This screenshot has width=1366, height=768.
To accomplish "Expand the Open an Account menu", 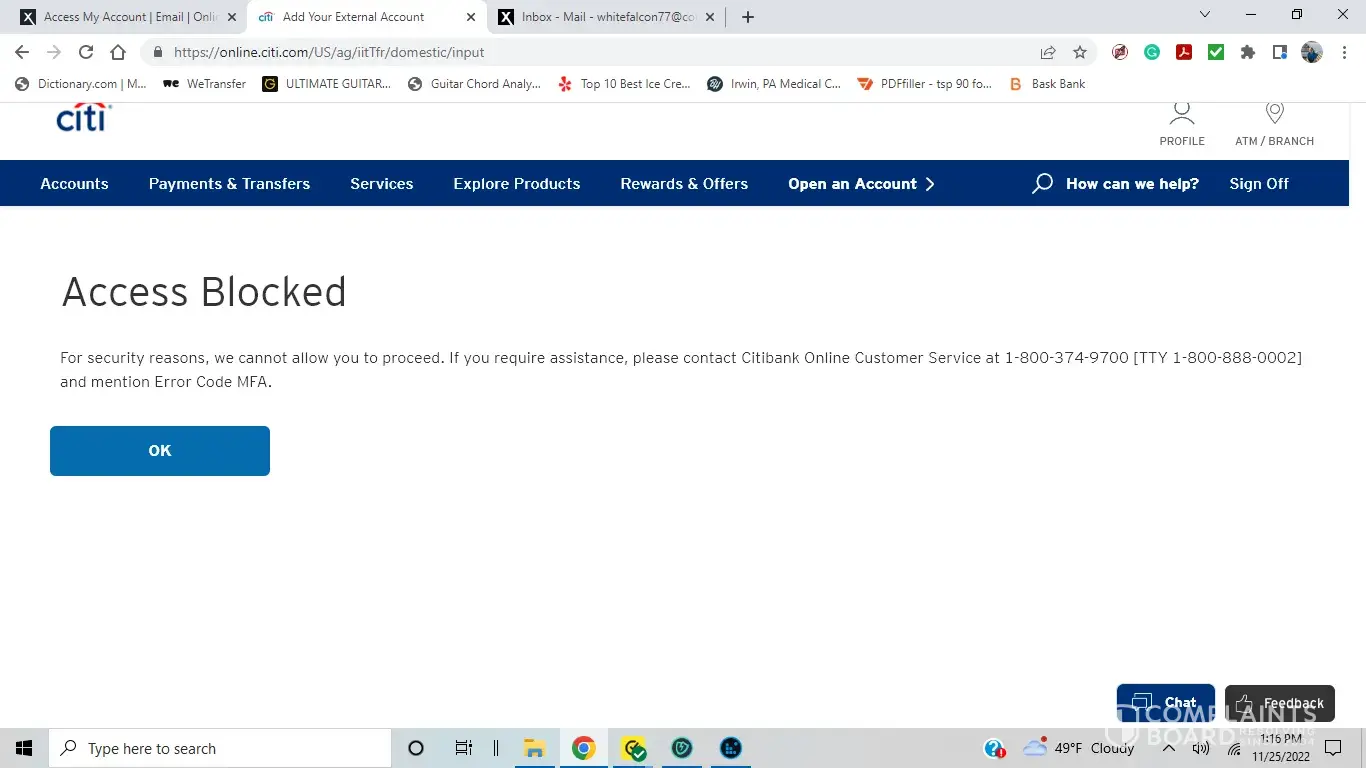I will click(862, 184).
